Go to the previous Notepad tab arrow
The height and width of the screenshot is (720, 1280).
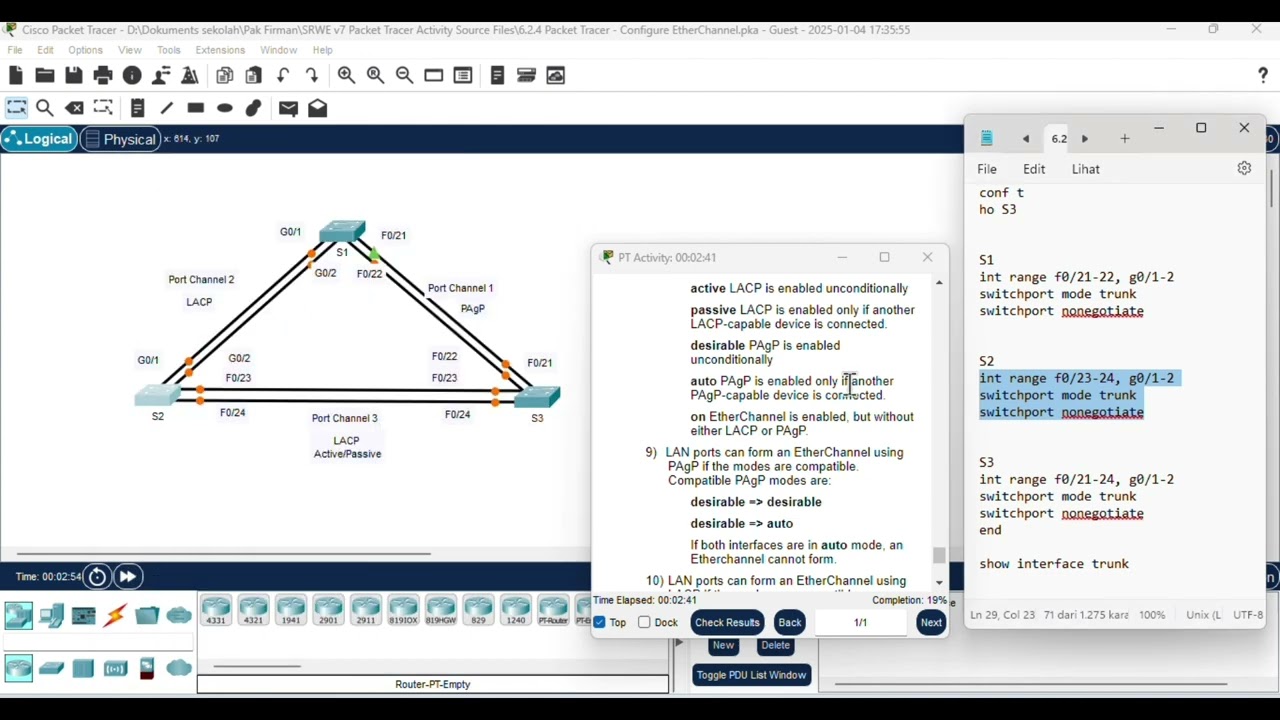1025,139
